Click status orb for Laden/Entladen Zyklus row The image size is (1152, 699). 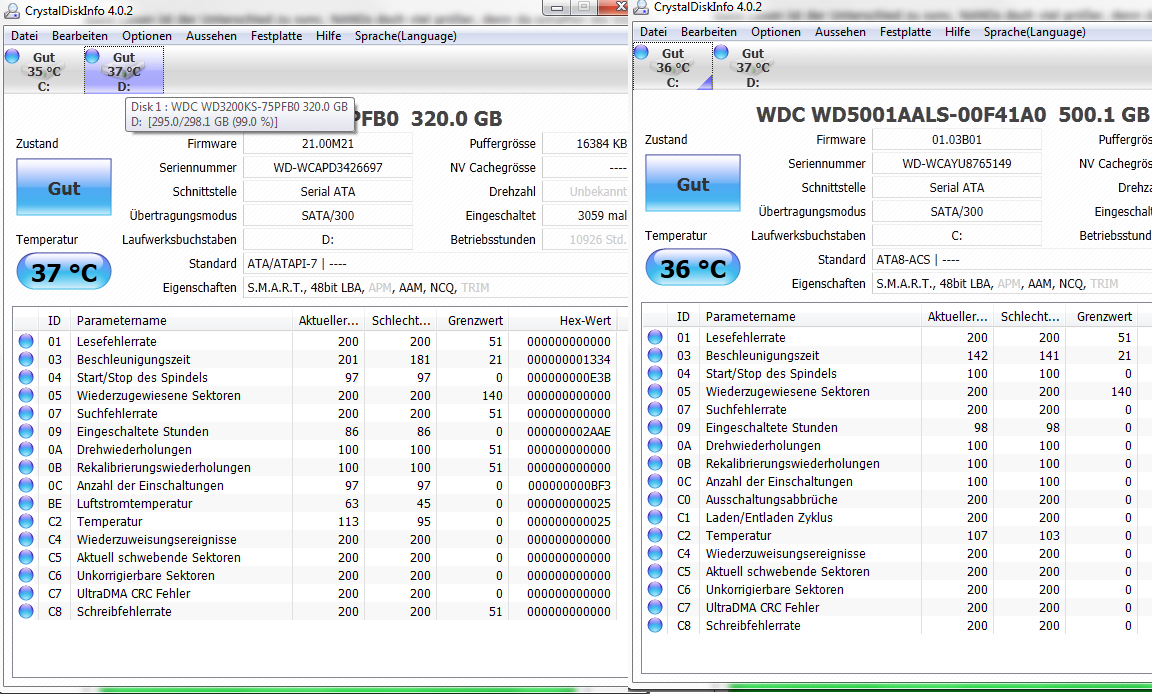click(655, 517)
